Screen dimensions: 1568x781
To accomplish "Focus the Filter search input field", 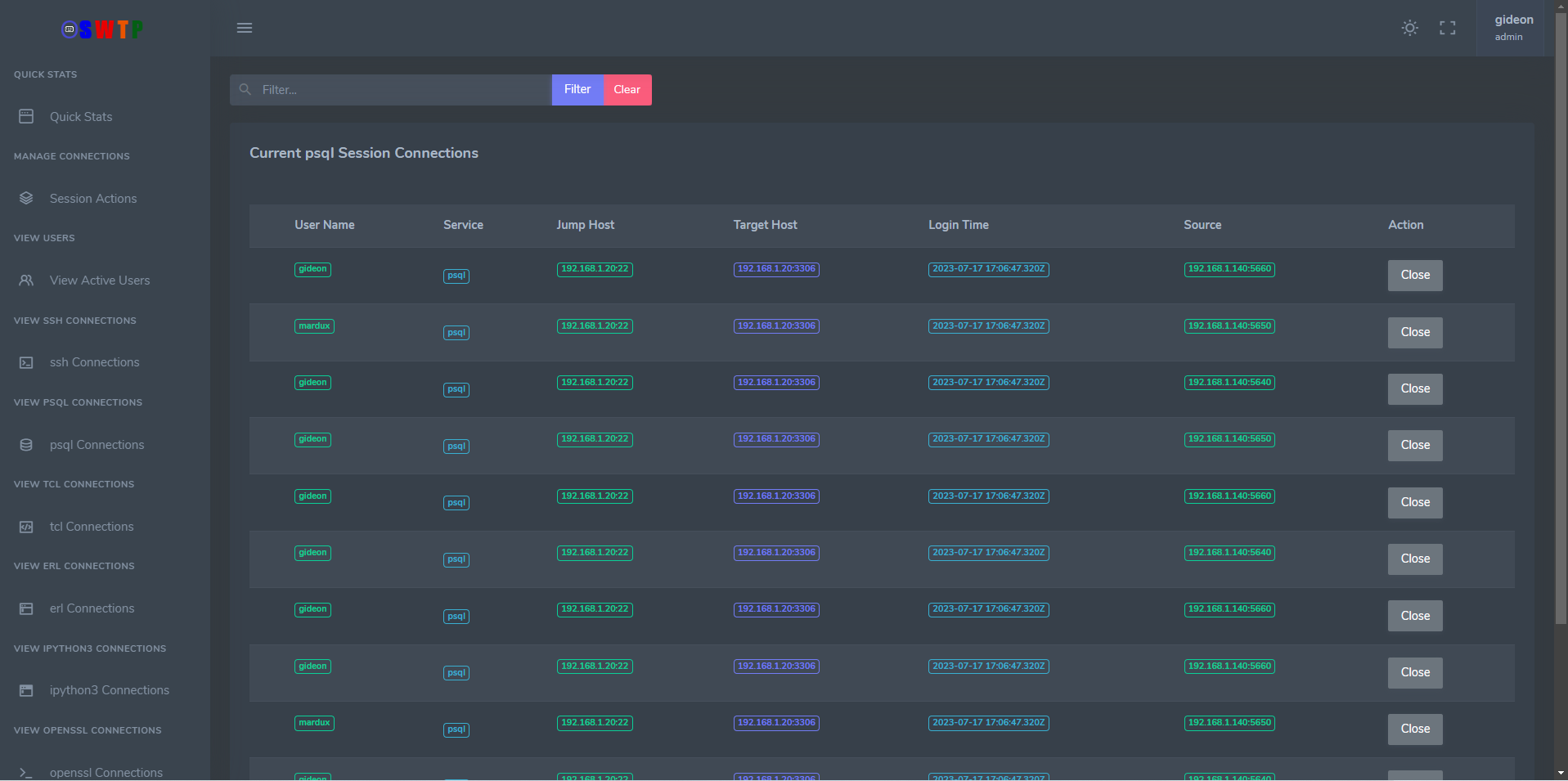I will coord(401,90).
